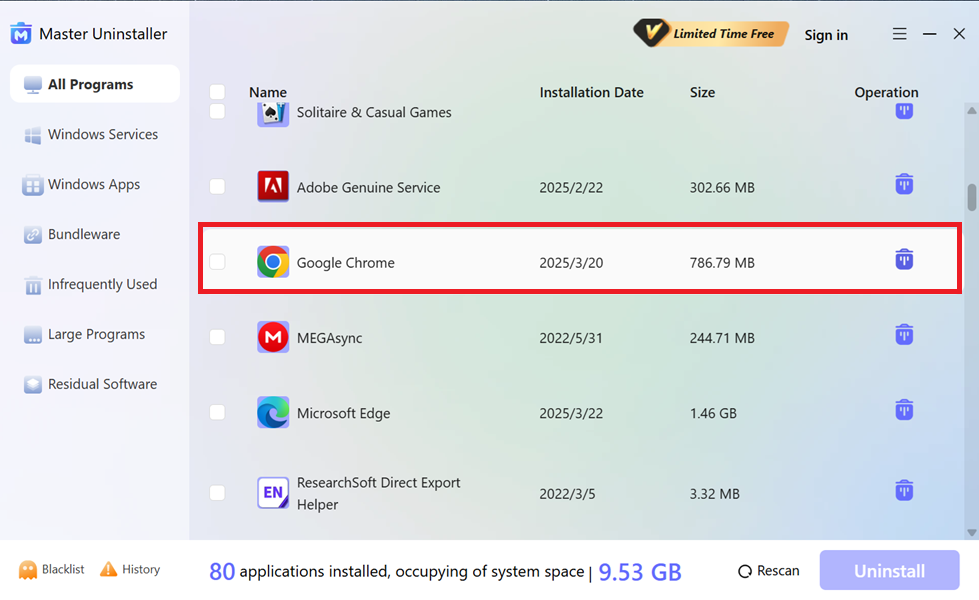Tick the Google Chrome checkbox
The width and height of the screenshot is (979, 600).
pyautogui.click(x=217, y=262)
